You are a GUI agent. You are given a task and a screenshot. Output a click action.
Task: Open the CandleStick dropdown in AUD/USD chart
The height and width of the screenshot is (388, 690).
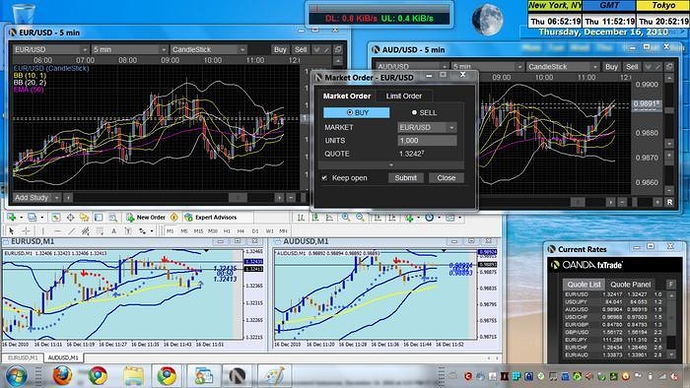coord(563,66)
